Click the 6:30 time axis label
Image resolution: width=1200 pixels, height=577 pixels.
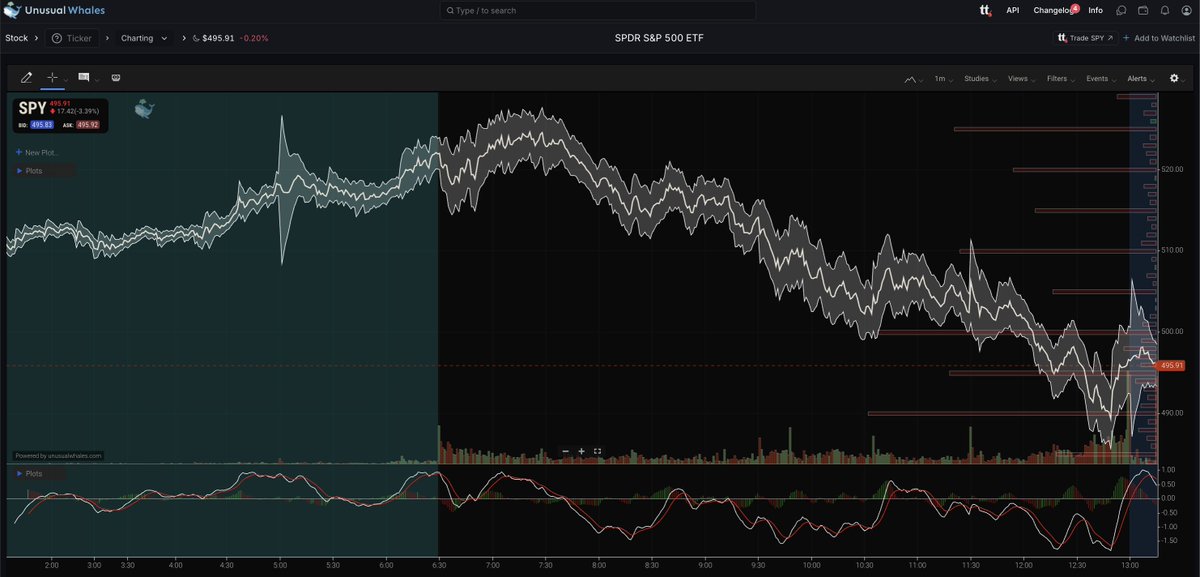(x=438, y=564)
